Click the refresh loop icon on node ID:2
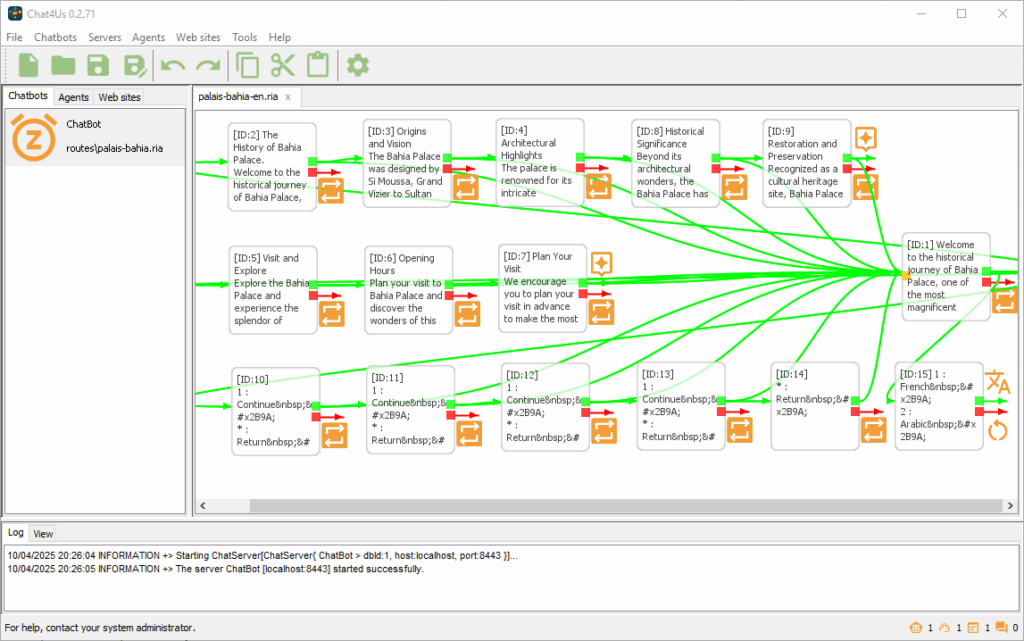Screen dimensions: 1024x641 331,191
